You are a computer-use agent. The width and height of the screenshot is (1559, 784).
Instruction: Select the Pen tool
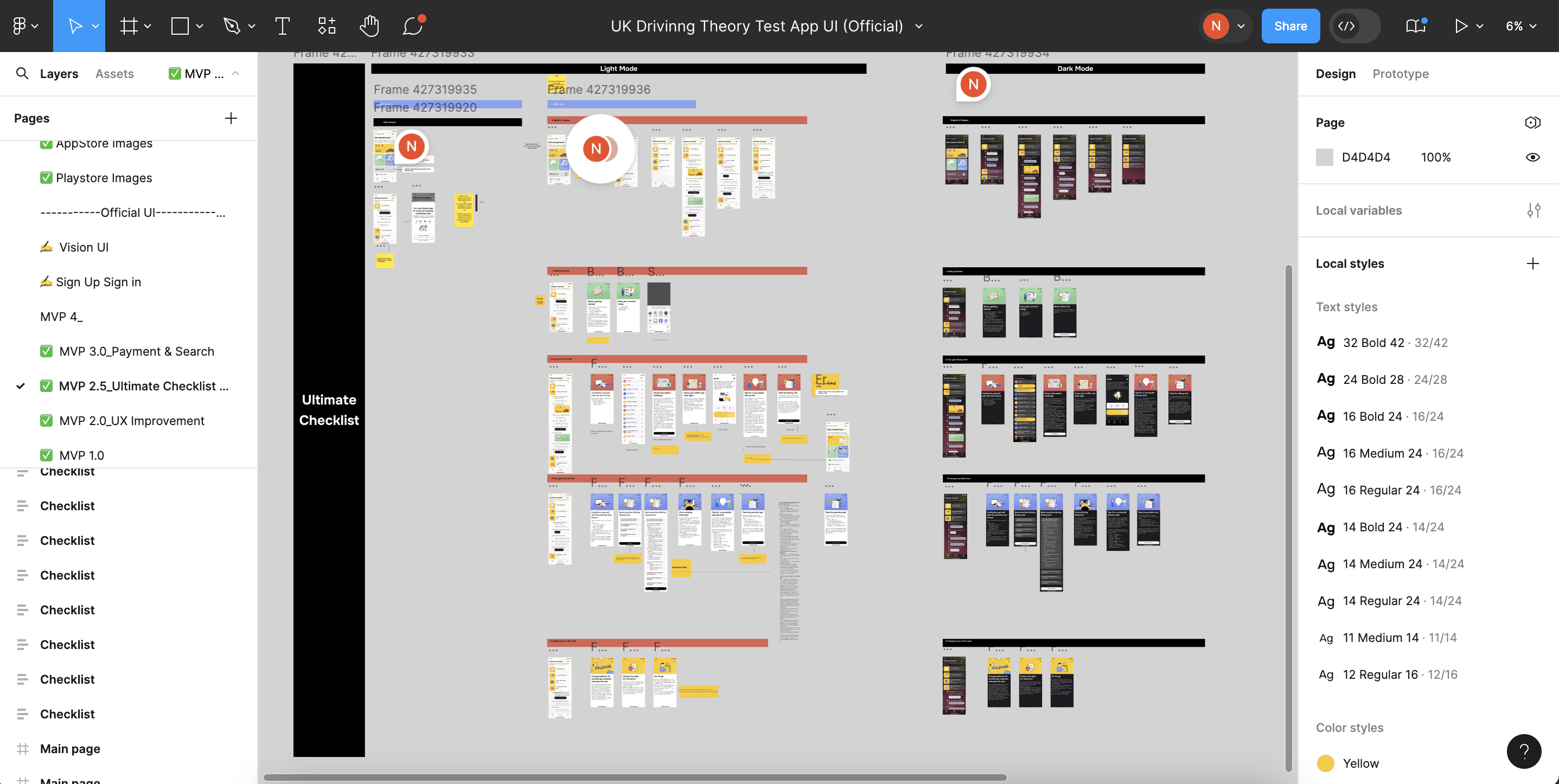click(232, 26)
